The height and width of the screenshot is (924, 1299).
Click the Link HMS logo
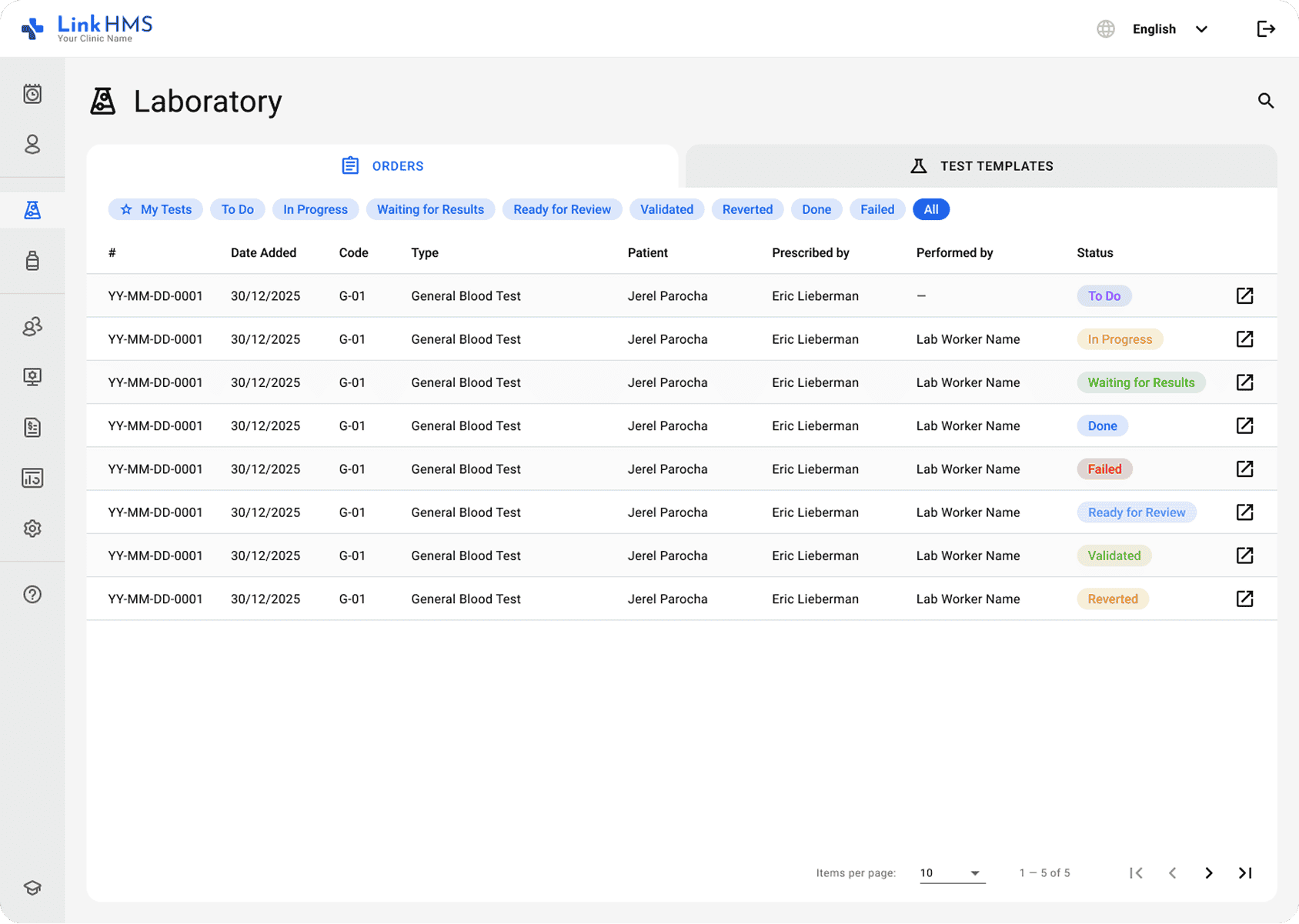87,28
